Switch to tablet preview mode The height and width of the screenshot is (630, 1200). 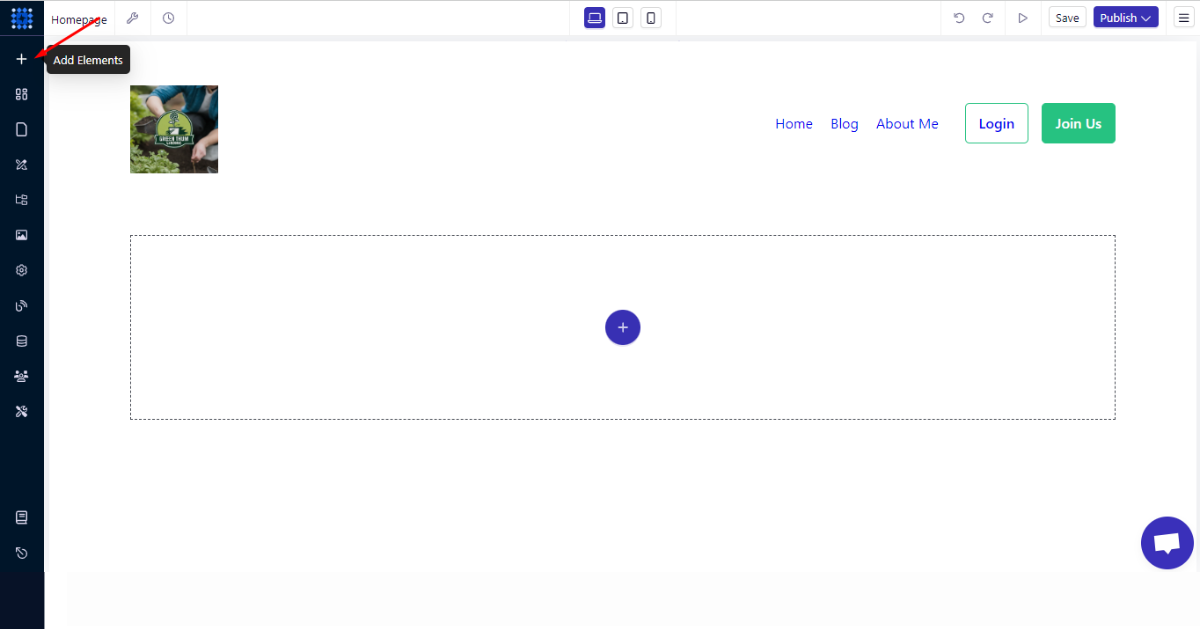623,18
